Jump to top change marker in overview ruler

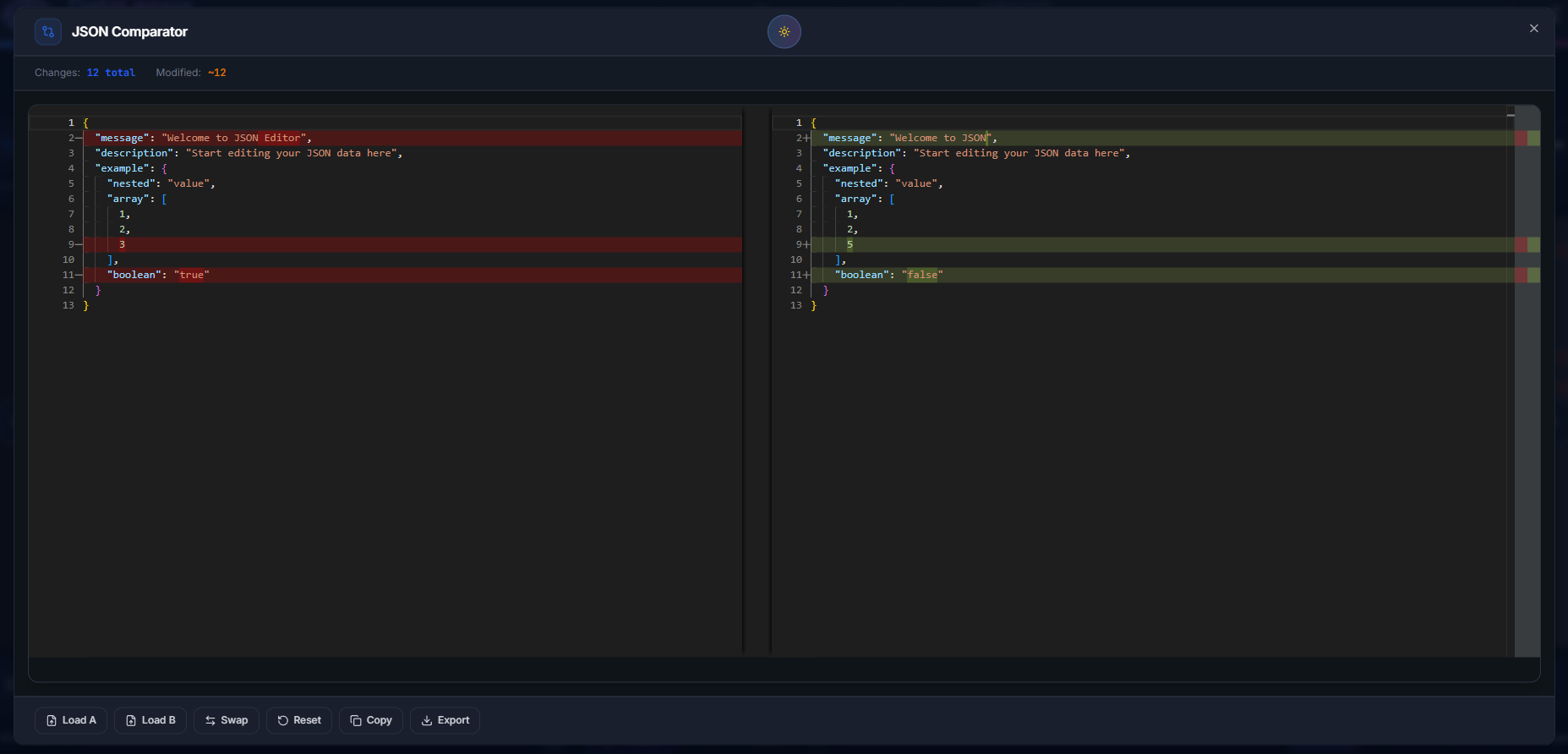point(1527,138)
